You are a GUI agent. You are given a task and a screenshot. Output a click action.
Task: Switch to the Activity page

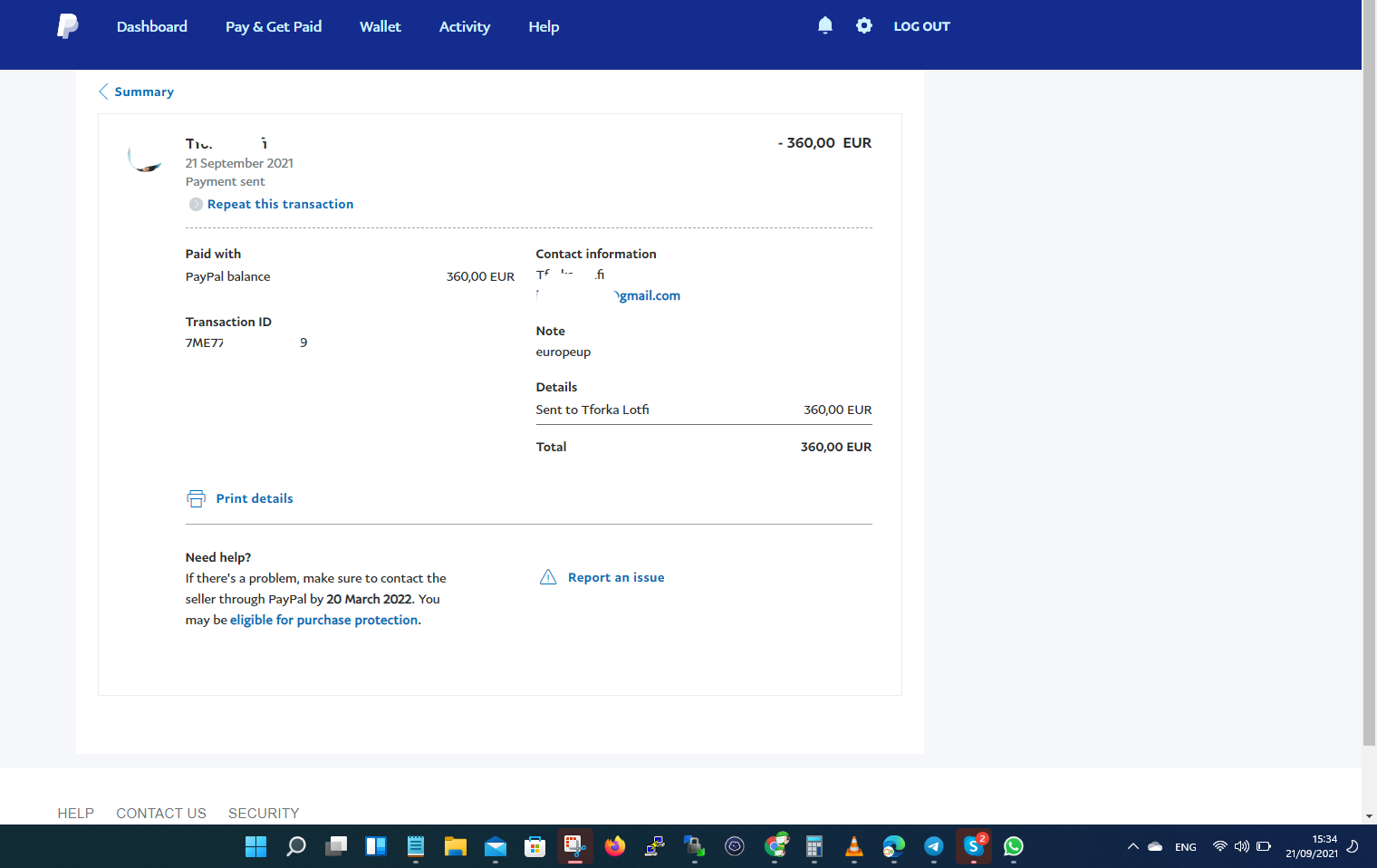pos(465,26)
